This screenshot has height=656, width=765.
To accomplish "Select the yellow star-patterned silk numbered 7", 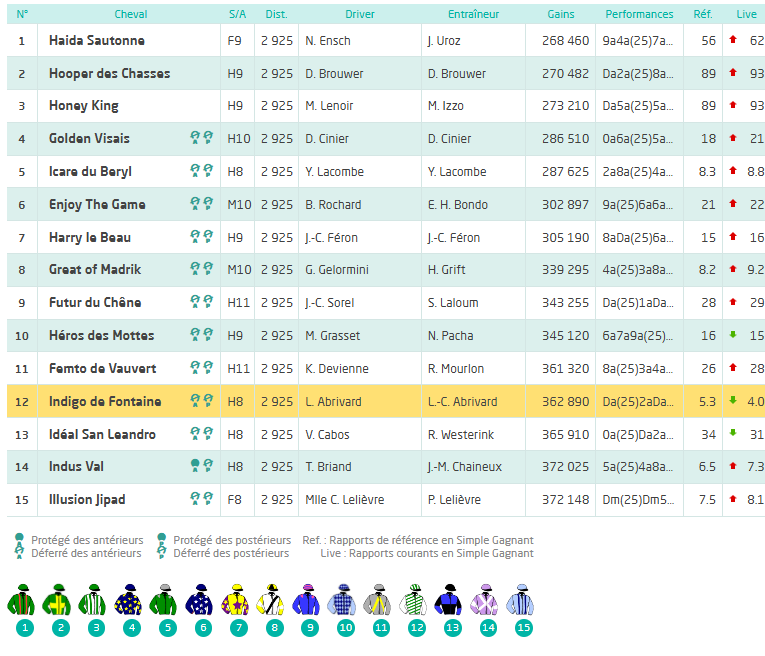I will coord(238,601).
